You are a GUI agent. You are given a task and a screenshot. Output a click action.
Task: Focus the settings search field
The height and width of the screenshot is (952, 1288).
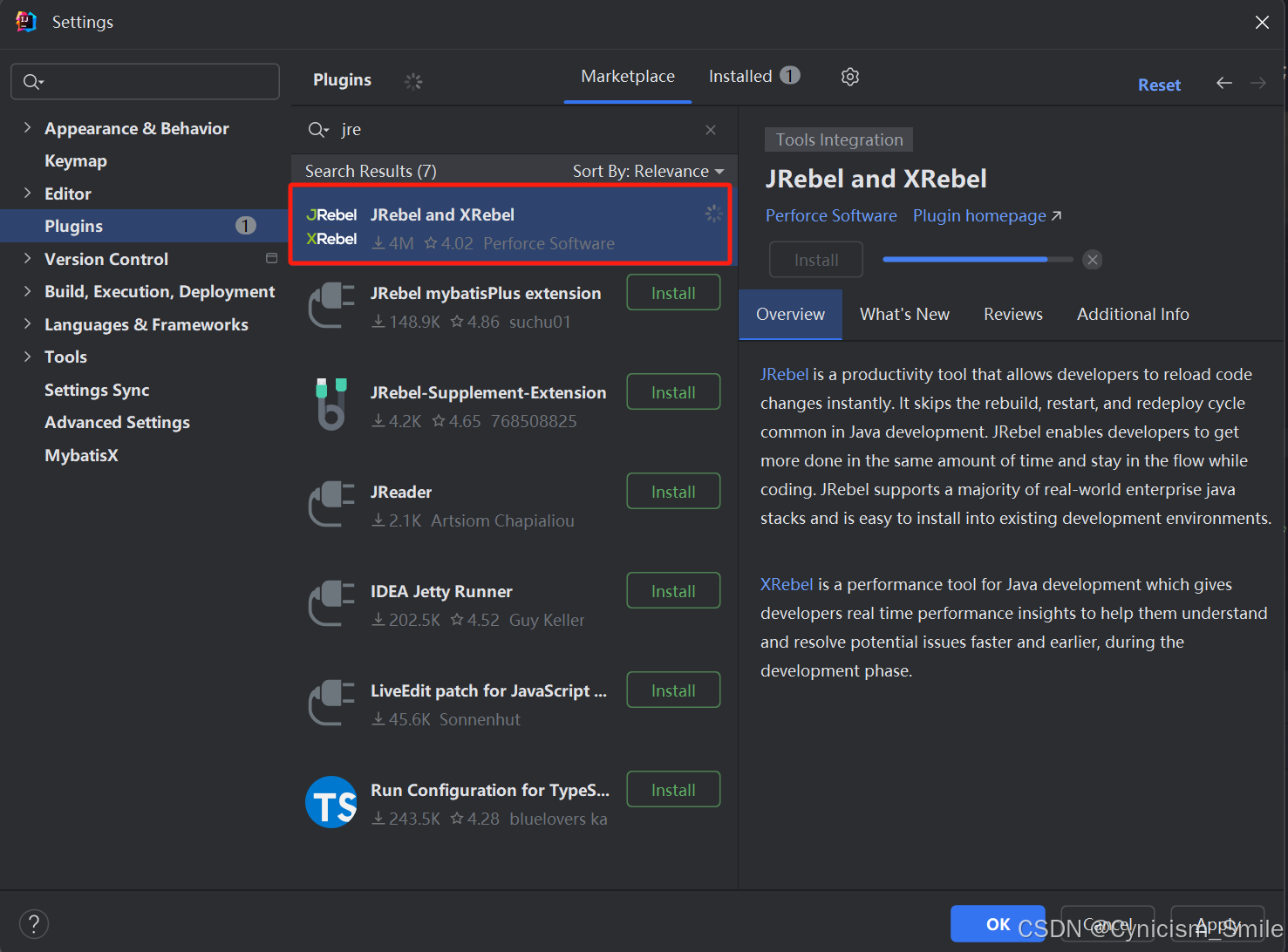coord(145,82)
